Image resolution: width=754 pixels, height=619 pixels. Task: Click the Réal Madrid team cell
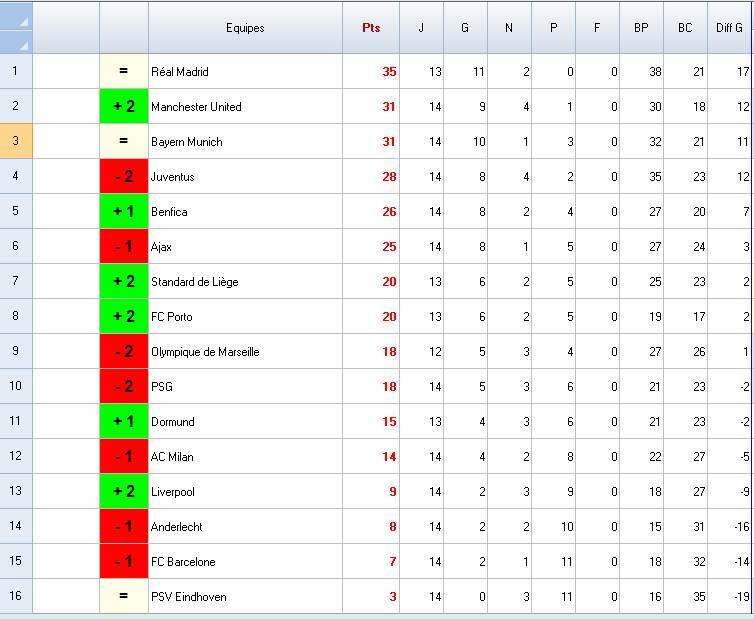(x=245, y=72)
